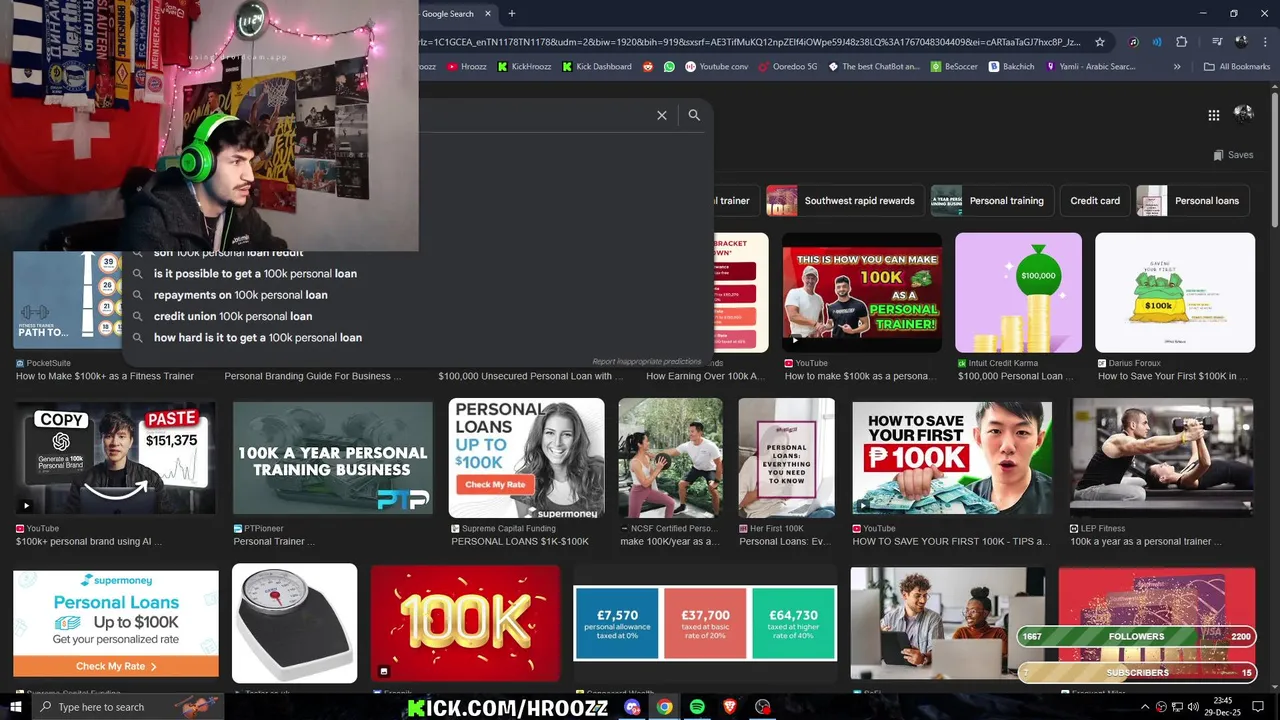Select the Personal loans filter chip
Screen dimensions: 1280x720
click(1192, 201)
